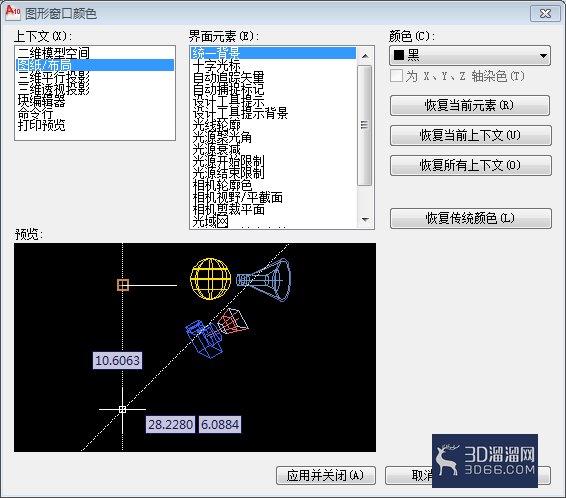
Task: Click the AutoCAD icon in title bar
Action: [13, 13]
